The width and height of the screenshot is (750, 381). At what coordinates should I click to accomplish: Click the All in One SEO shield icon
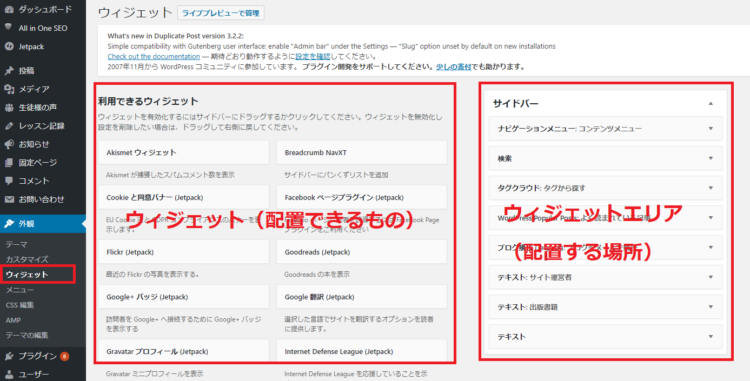[x=9, y=27]
